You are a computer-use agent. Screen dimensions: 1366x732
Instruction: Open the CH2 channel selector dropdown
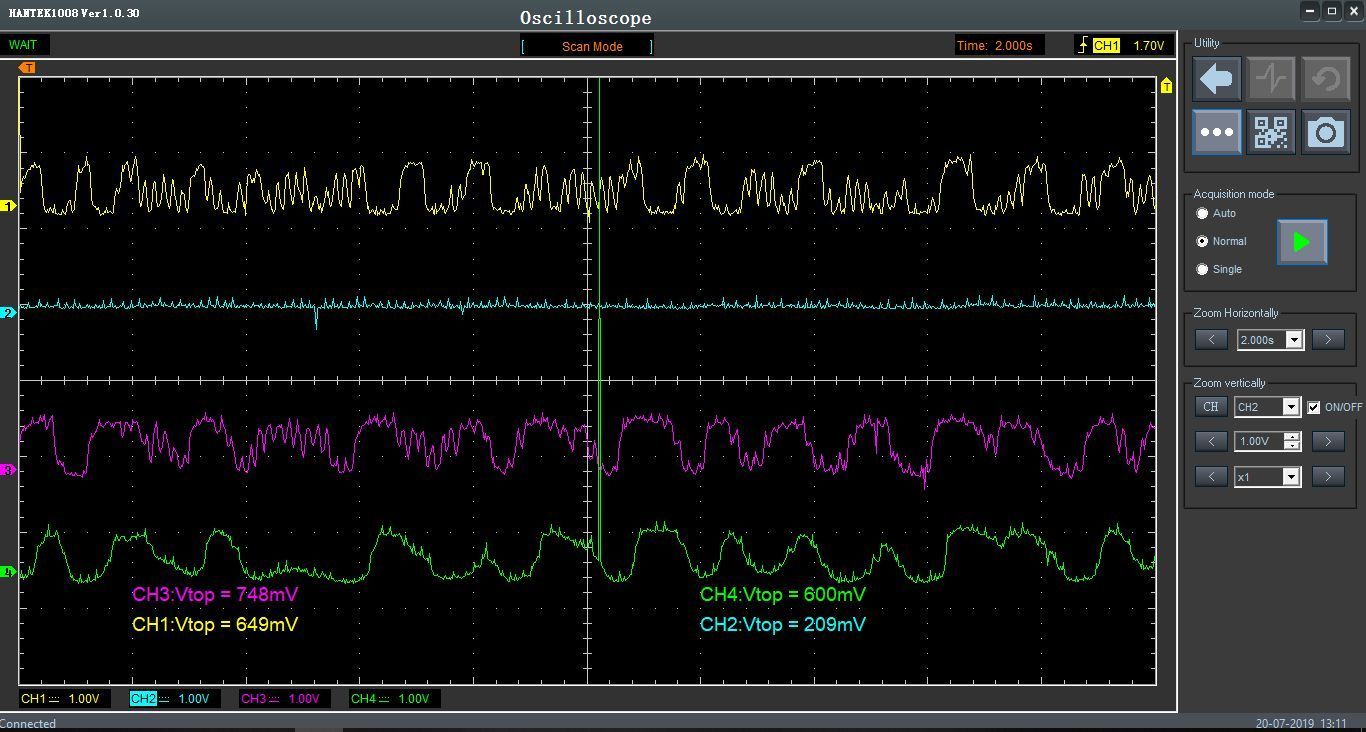(1290, 407)
